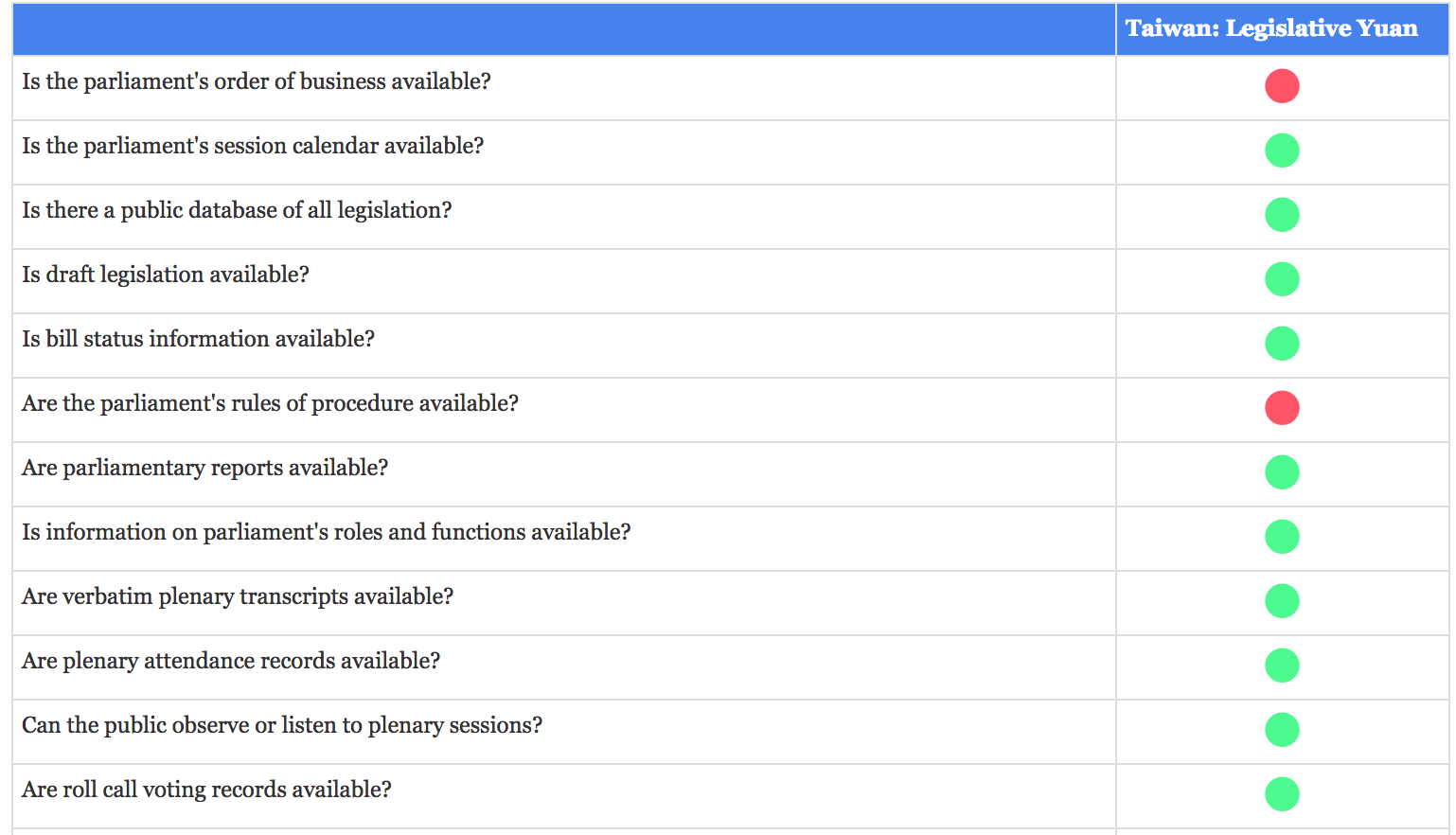Click green dot for bill status information
Screen dimensions: 1456x835
(1282, 344)
